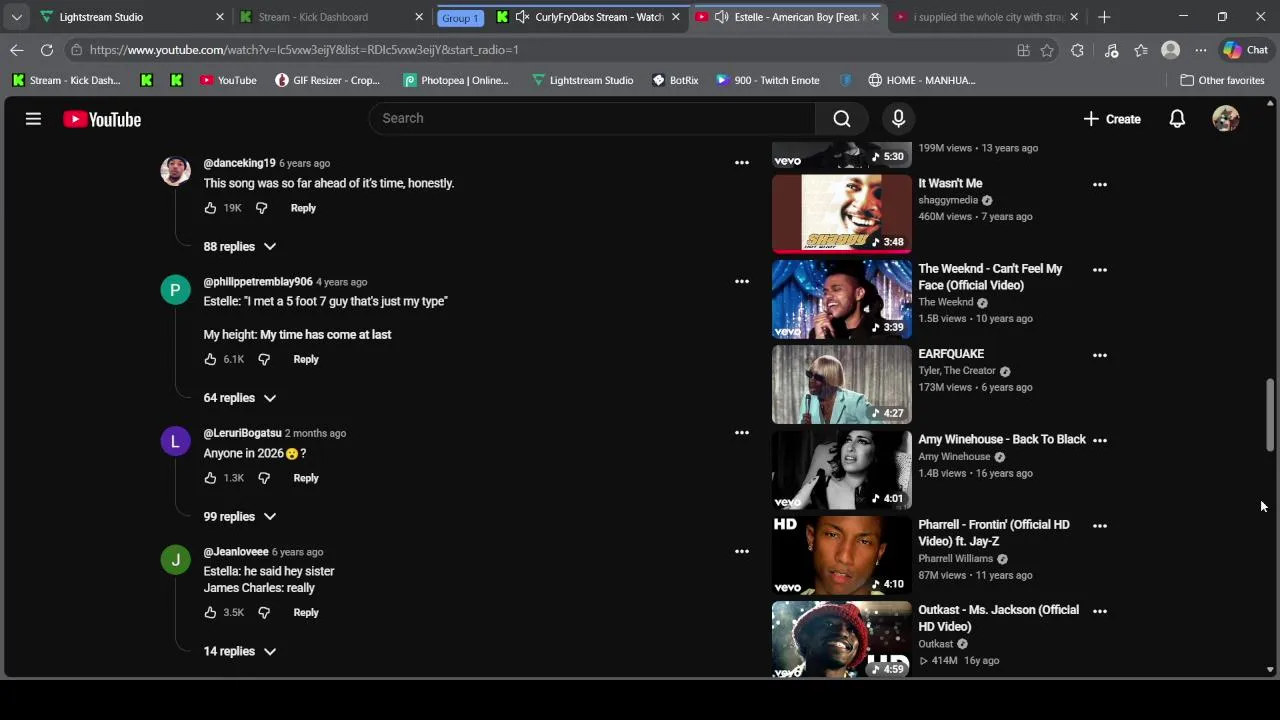Viewport: 1280px width, 720px height.
Task: Open options menu for @LeruriBogatsu comment
Action: tap(742, 433)
